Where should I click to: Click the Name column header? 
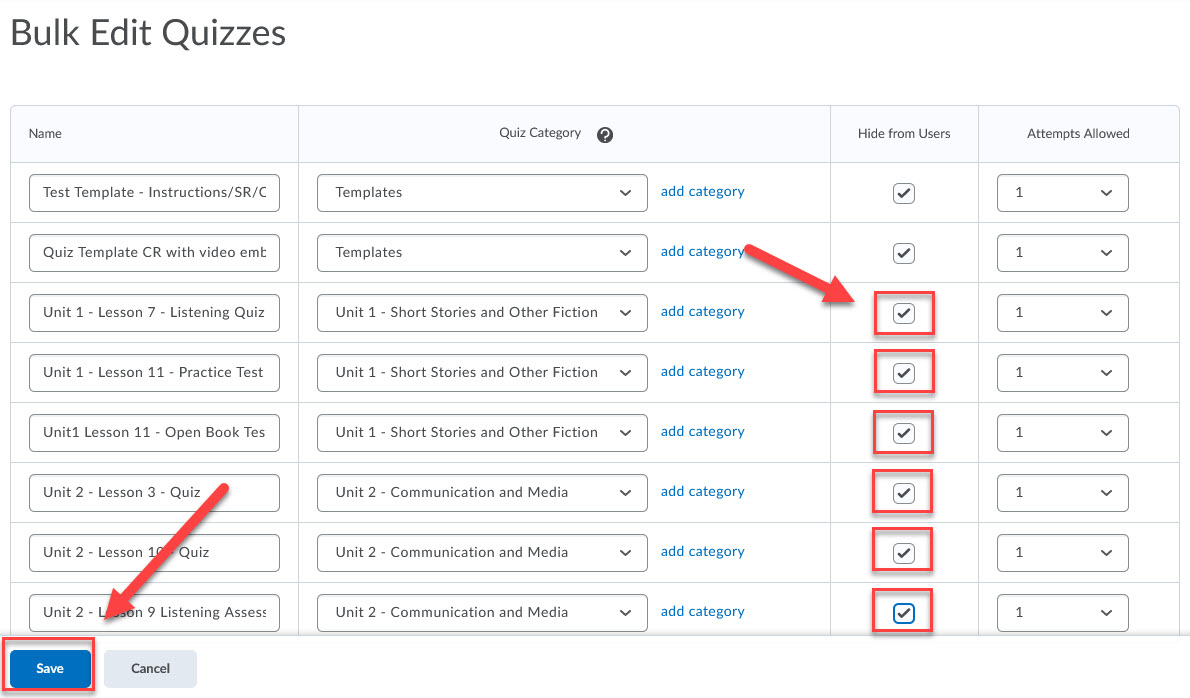(46, 134)
